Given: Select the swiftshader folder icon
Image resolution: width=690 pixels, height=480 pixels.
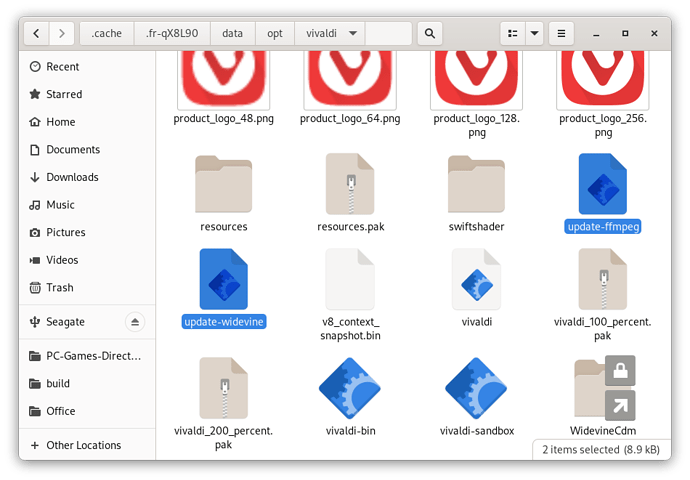Looking at the screenshot, I should [x=477, y=184].
